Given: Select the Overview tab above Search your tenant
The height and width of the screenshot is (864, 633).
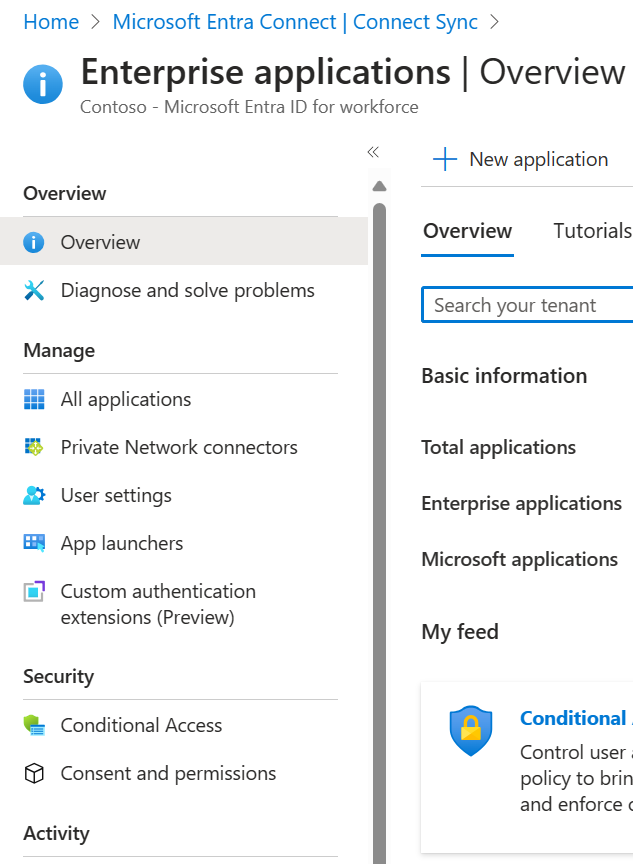Looking at the screenshot, I should [x=467, y=230].
